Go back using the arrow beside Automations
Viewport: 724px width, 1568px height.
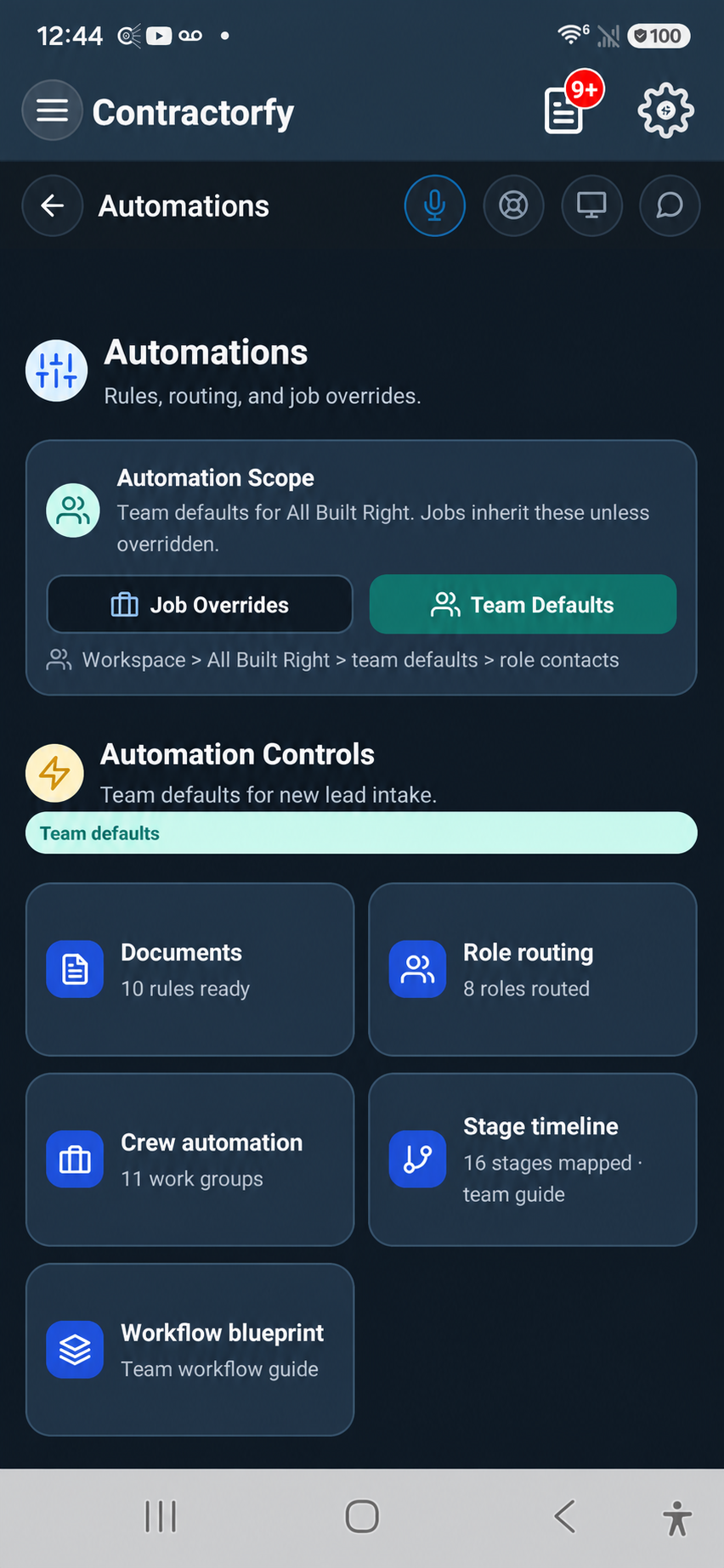click(x=53, y=206)
